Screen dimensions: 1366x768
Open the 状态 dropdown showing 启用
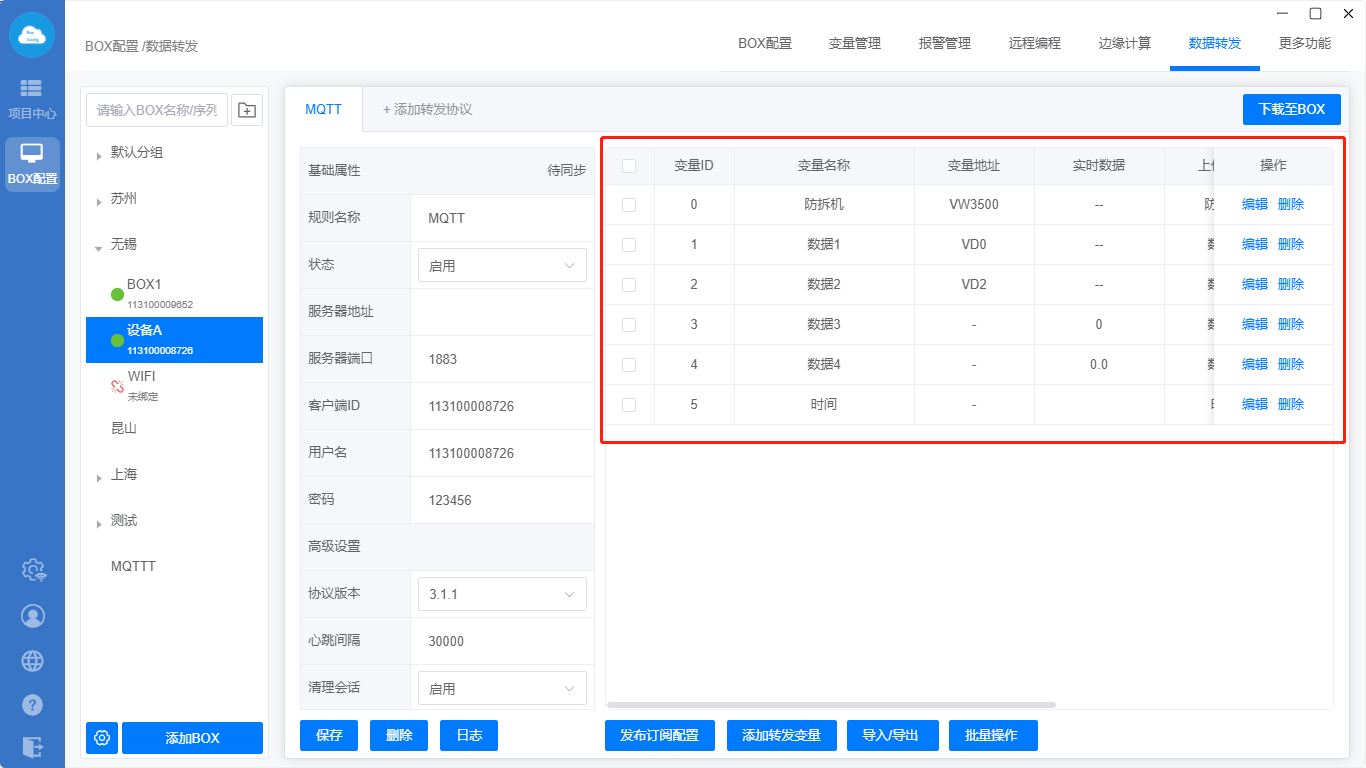(502, 266)
